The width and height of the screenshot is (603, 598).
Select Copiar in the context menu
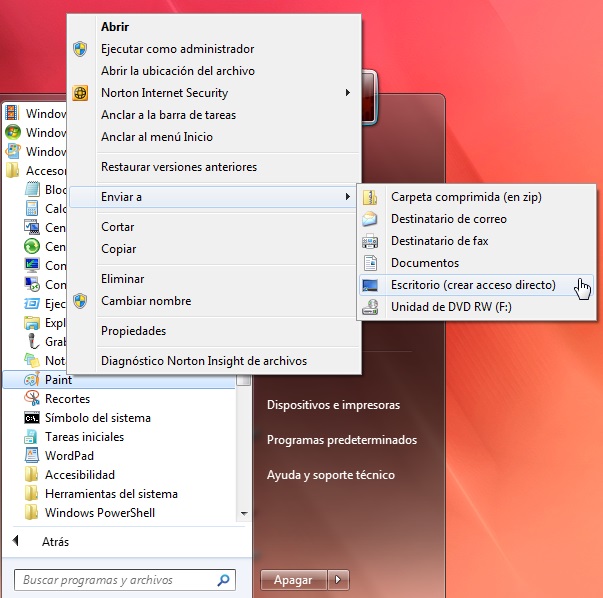pyautogui.click(x=214, y=249)
